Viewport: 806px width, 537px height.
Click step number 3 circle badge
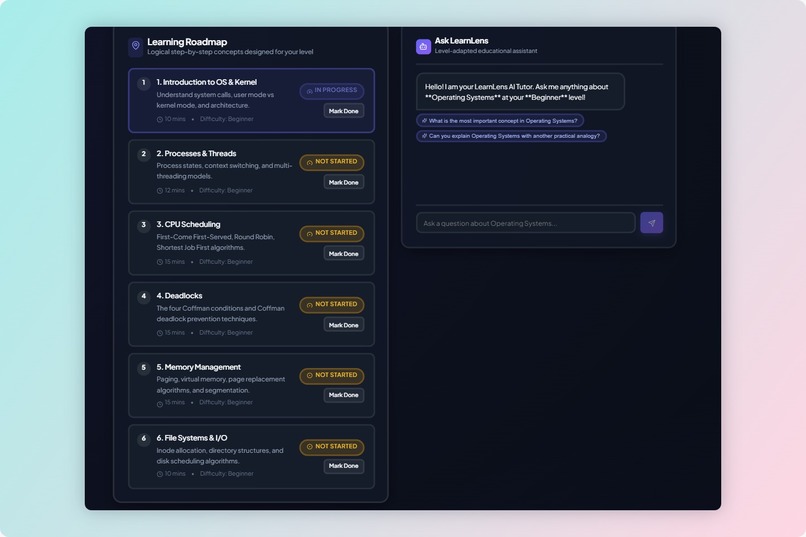point(143,225)
